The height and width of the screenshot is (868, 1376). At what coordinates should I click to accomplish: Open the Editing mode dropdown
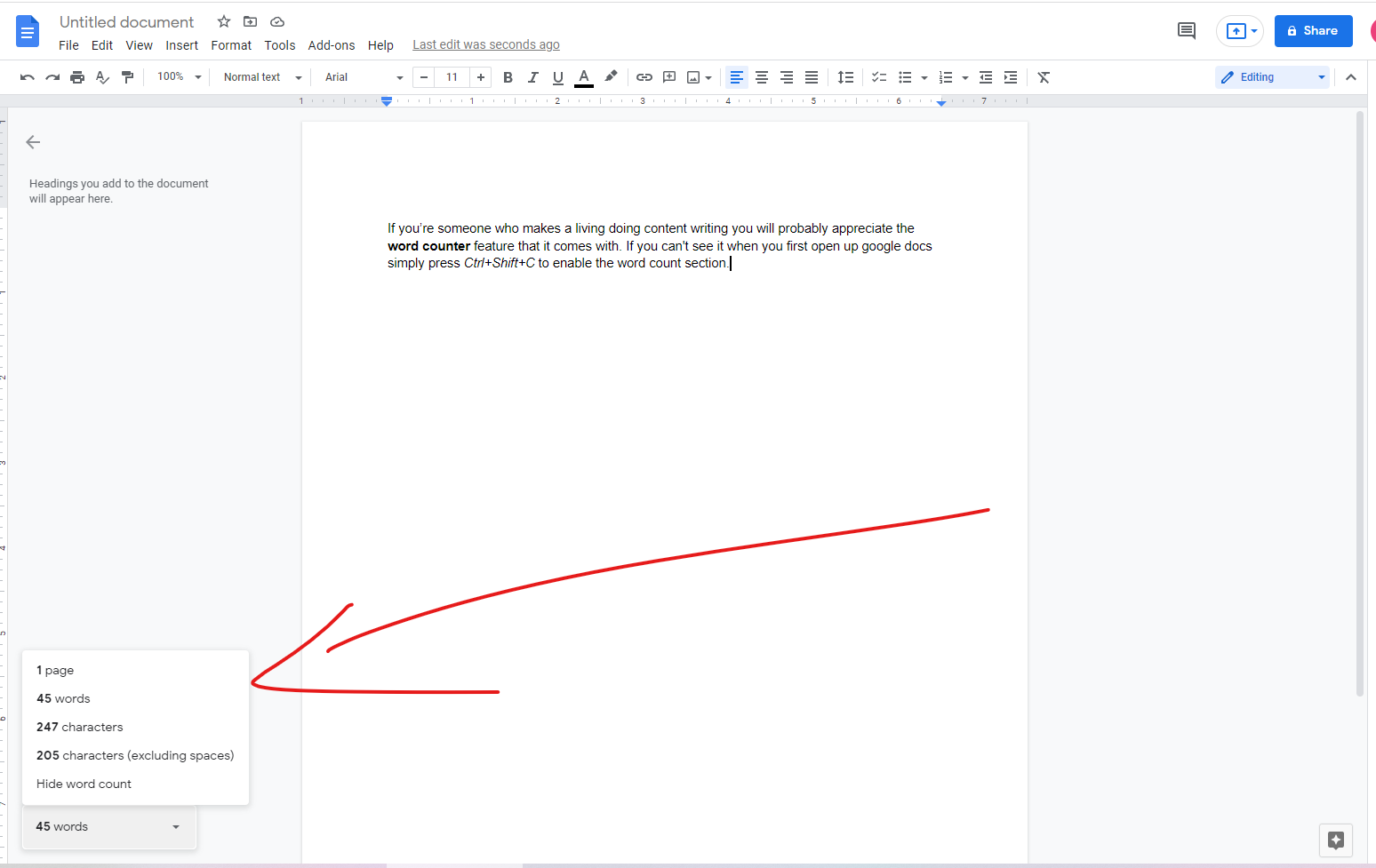[1272, 77]
